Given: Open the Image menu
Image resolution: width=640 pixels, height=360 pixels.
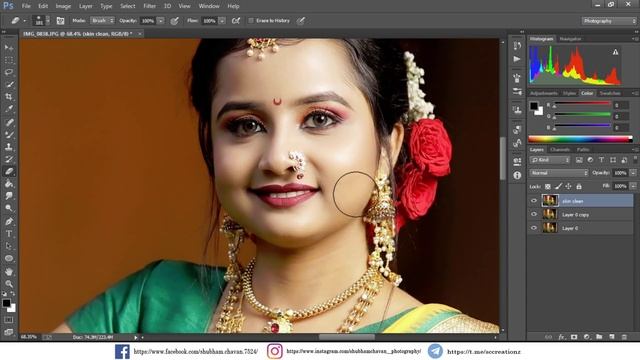Looking at the screenshot, I should 63,6.
